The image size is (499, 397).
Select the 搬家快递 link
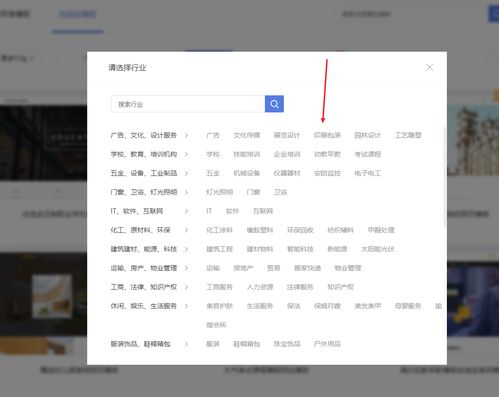coord(307,268)
